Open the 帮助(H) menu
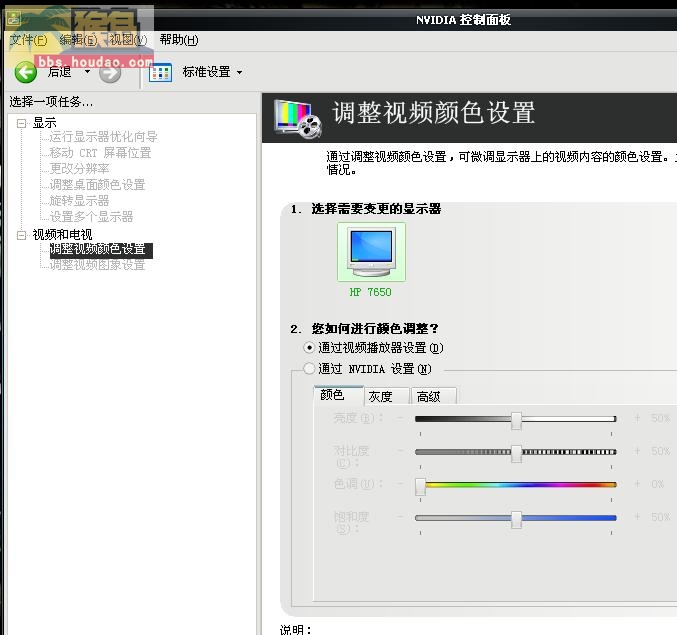Image resolution: width=677 pixels, height=635 pixels. point(179,40)
